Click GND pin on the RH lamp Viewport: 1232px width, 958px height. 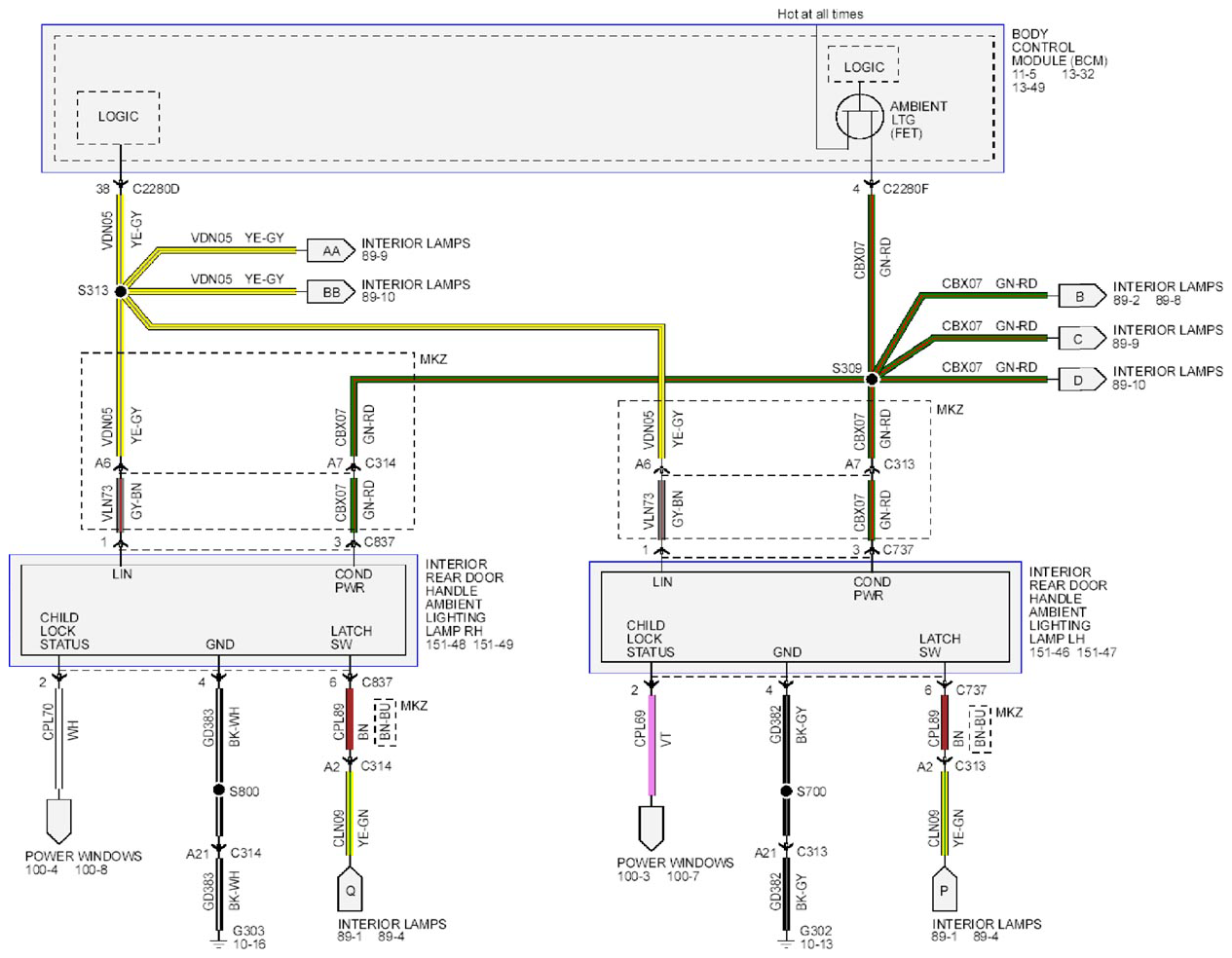click(220, 645)
